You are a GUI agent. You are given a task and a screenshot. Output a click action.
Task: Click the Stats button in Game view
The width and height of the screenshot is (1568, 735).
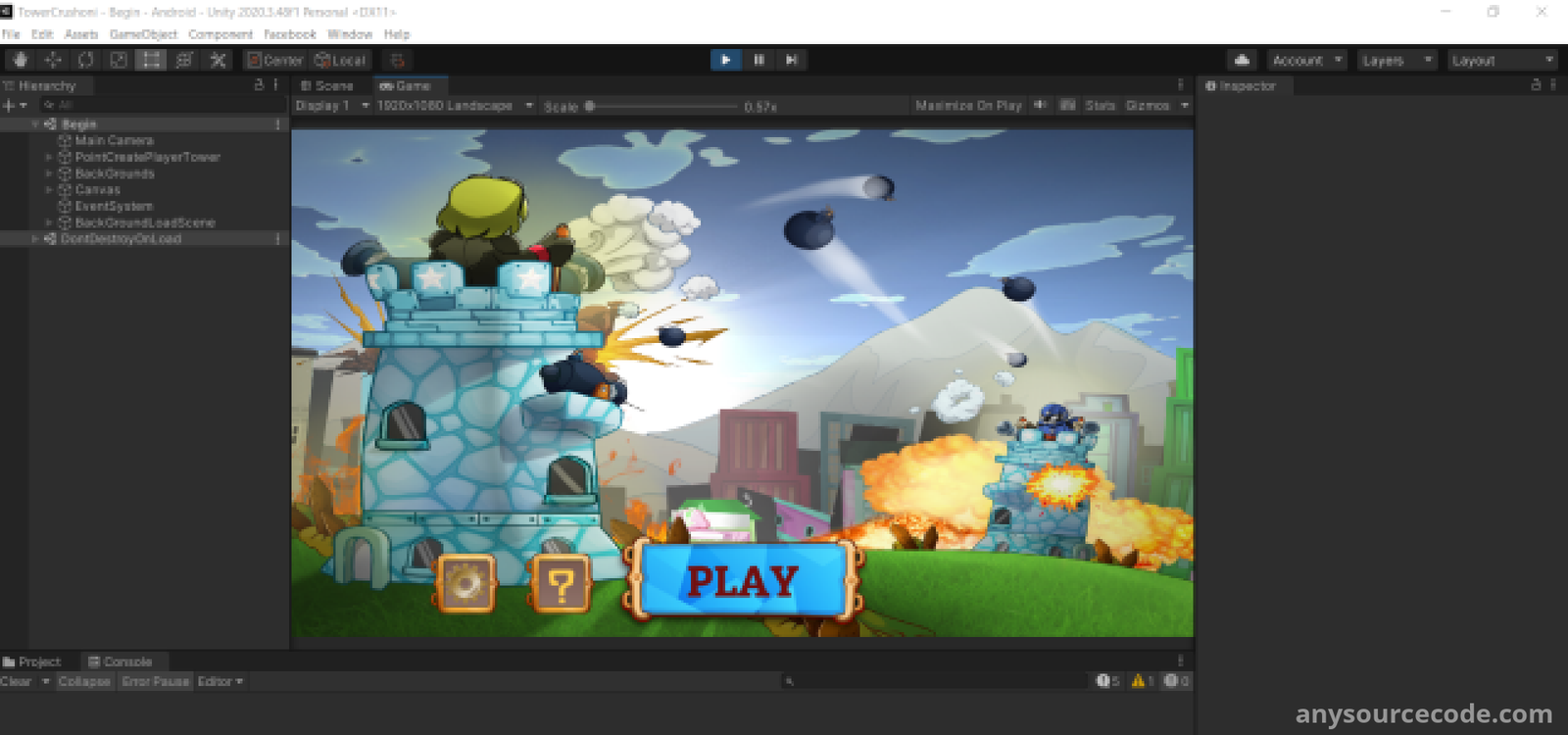pyautogui.click(x=1100, y=106)
